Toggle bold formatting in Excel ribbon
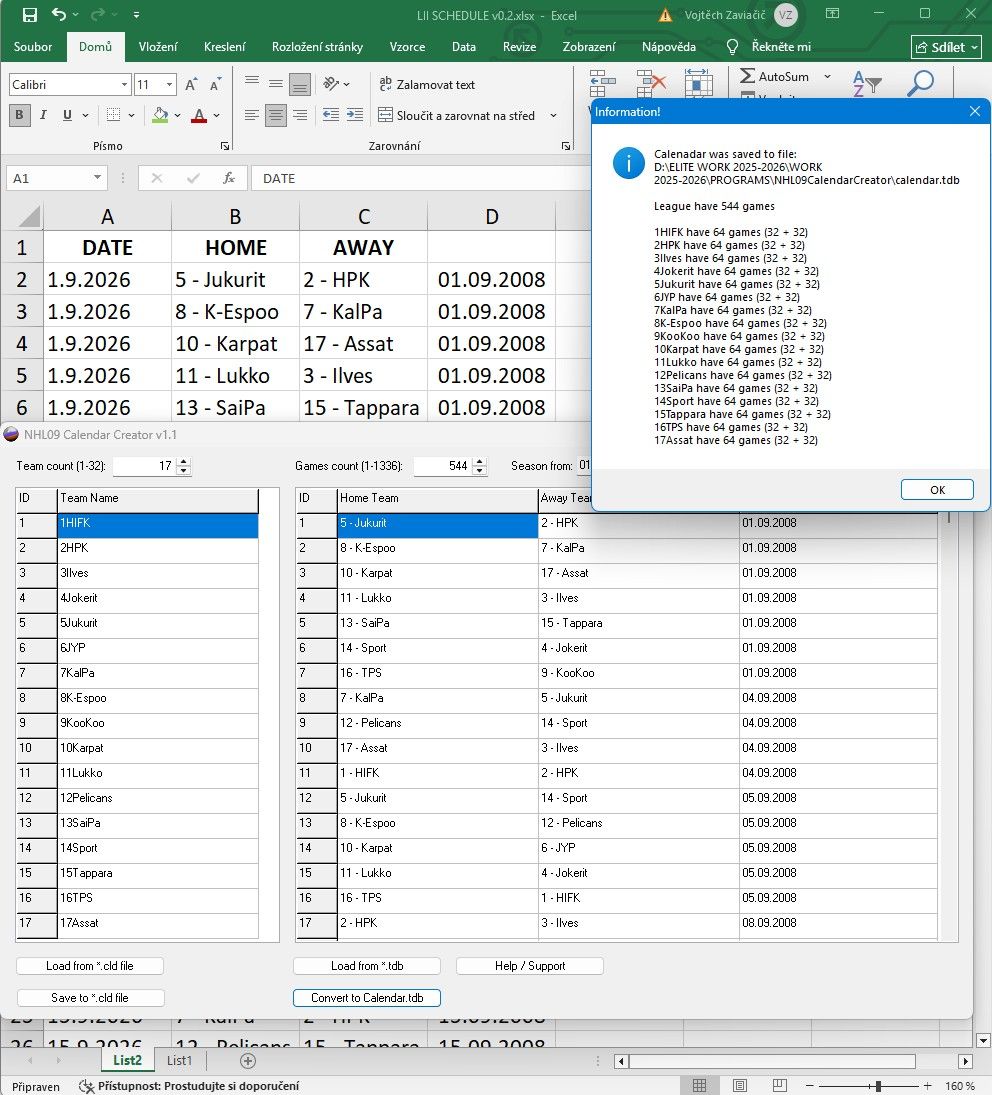The width and height of the screenshot is (992, 1095). coord(20,115)
